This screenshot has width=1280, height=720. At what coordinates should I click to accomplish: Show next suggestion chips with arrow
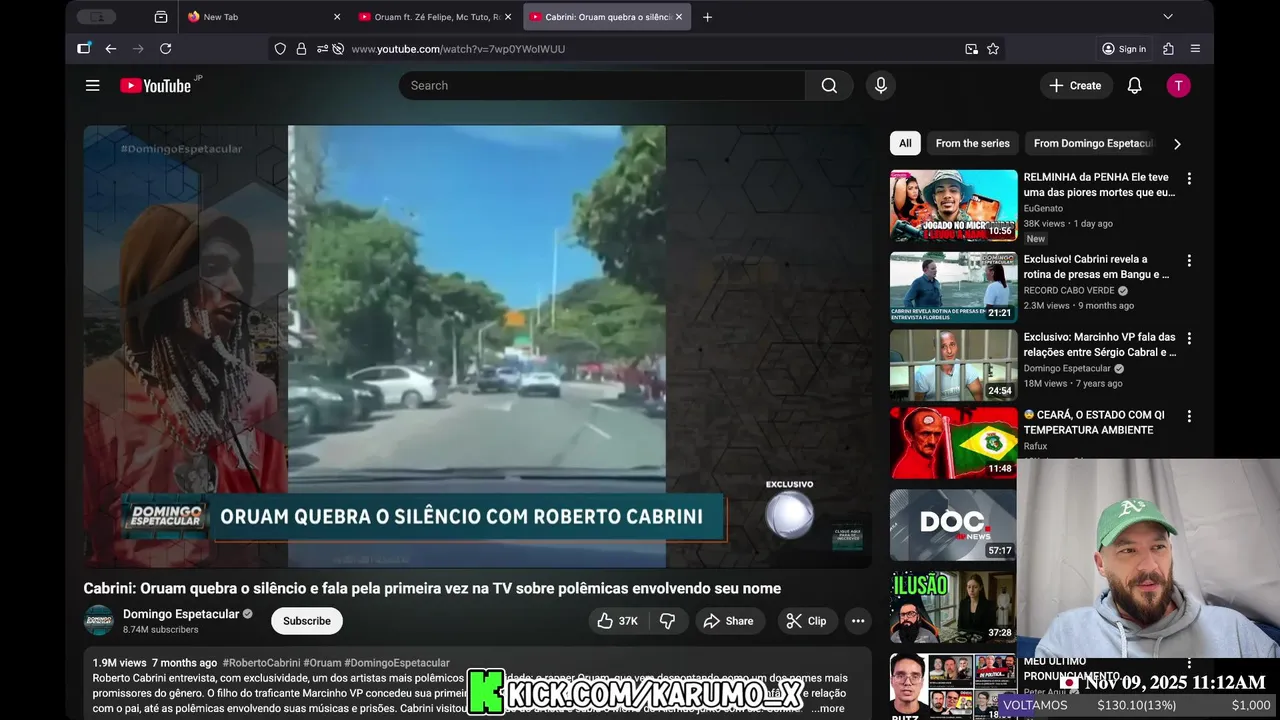[1177, 144]
